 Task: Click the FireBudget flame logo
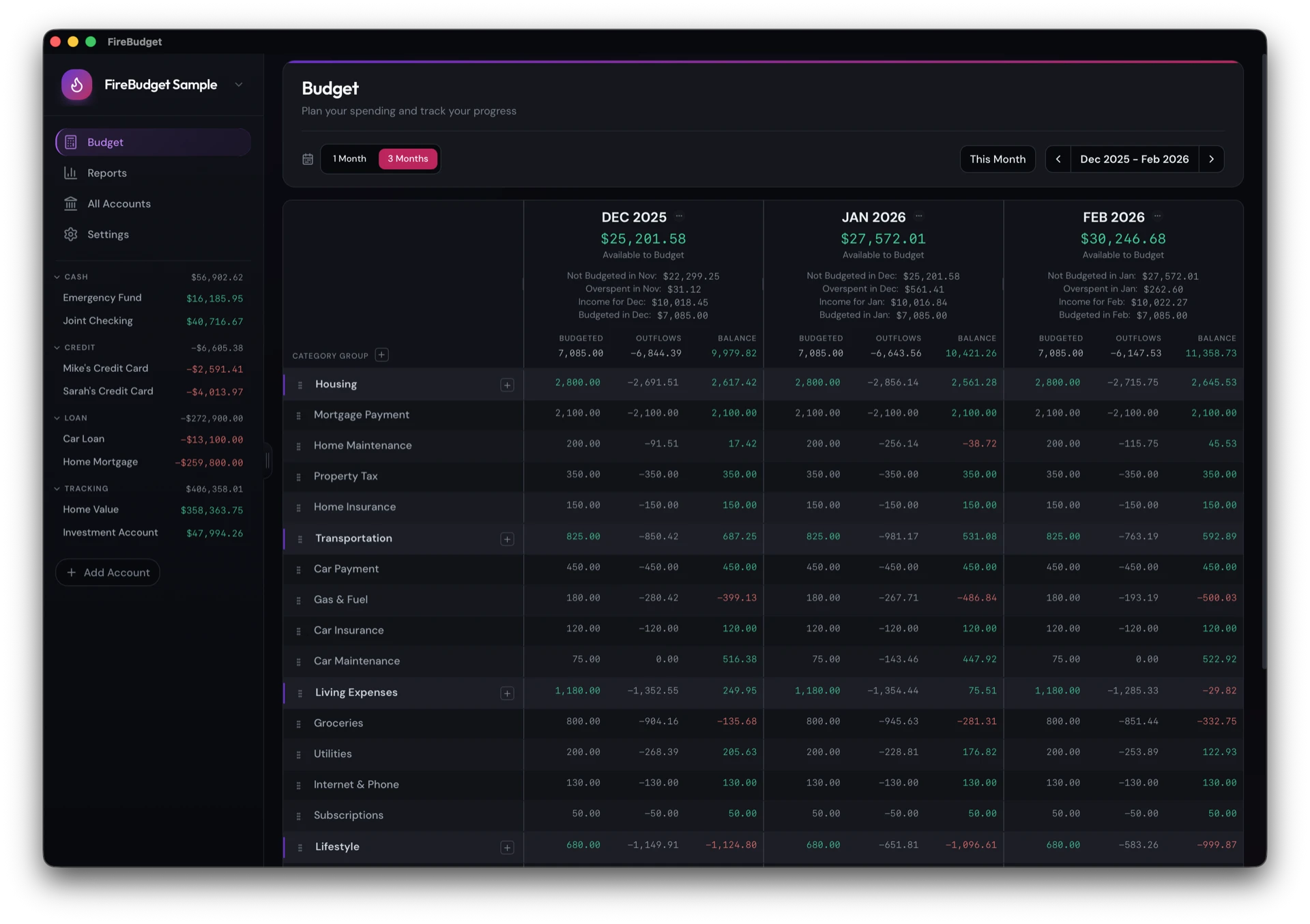(76, 84)
